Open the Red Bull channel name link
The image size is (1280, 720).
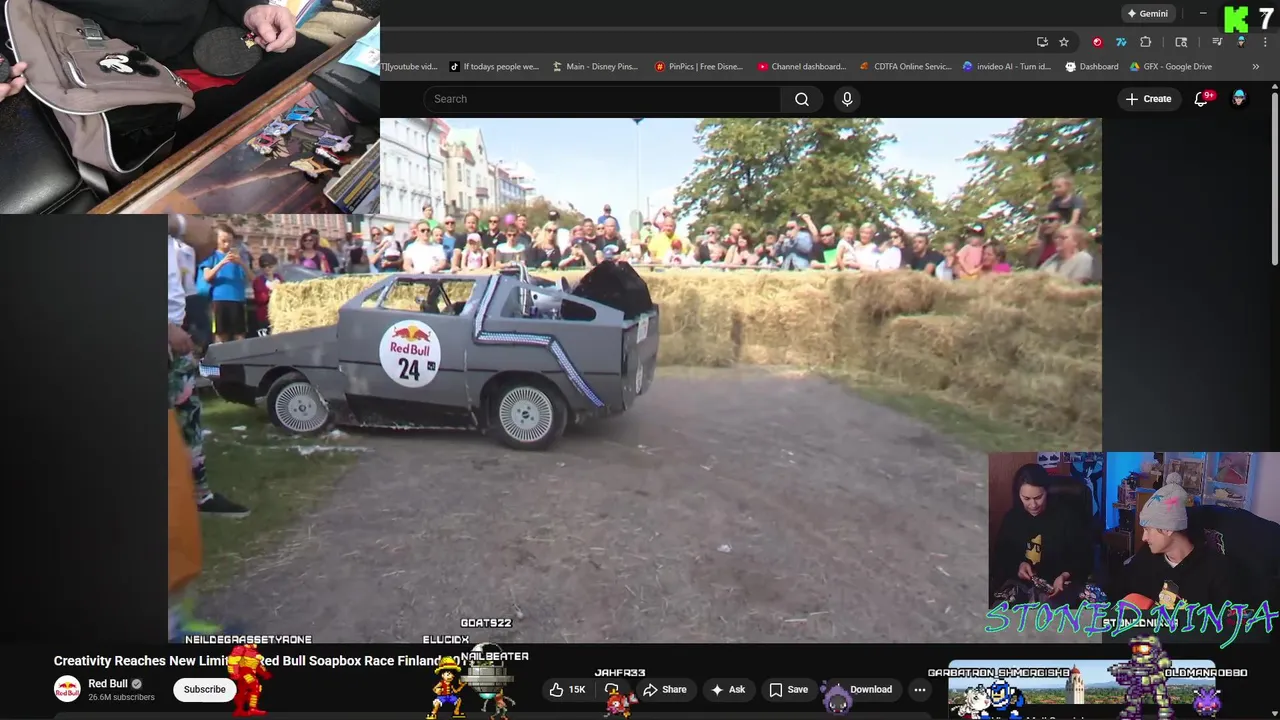(x=108, y=684)
